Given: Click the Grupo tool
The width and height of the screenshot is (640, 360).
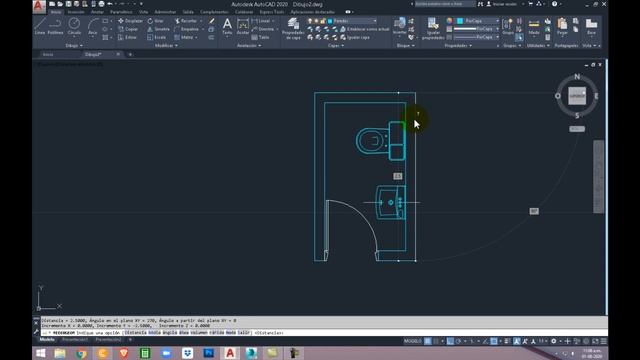Looking at the screenshot, I should point(508,27).
